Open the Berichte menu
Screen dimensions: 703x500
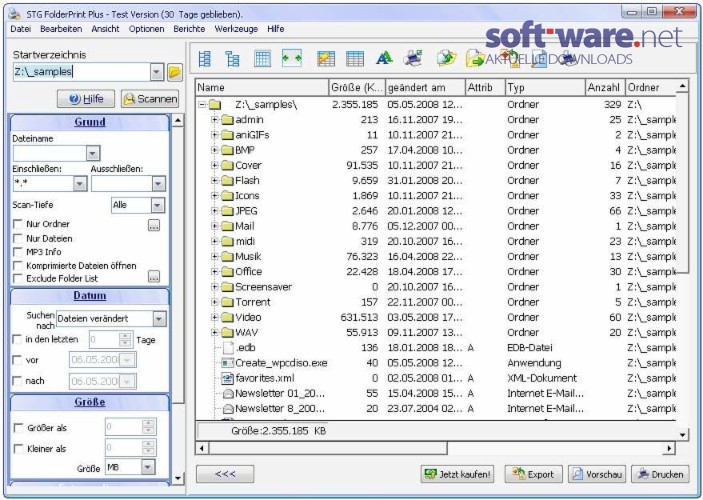[189, 29]
